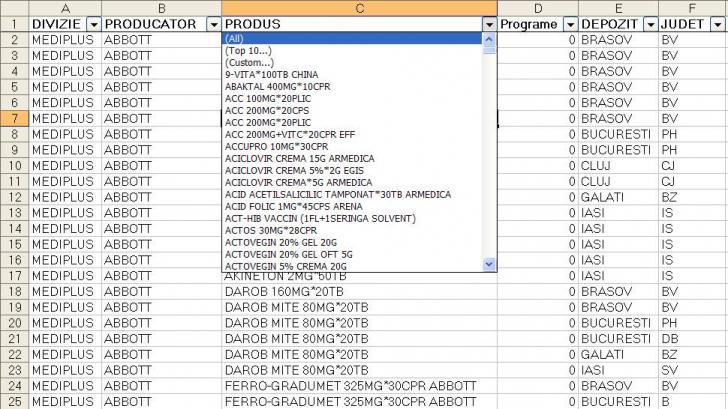Click FERRO-GRADUMET cell in row 24

pyautogui.click(x=359, y=386)
